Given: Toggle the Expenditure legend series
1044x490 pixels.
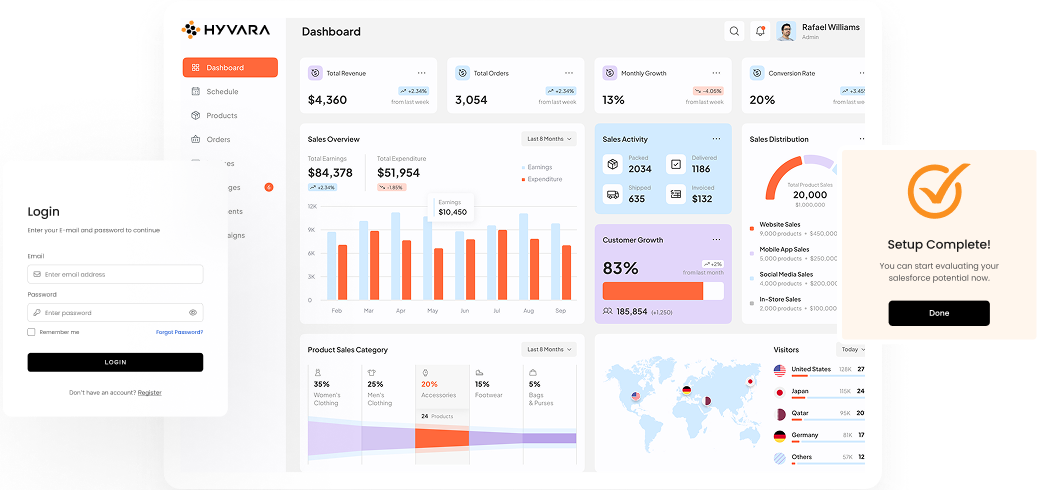Looking at the screenshot, I should 542,179.
